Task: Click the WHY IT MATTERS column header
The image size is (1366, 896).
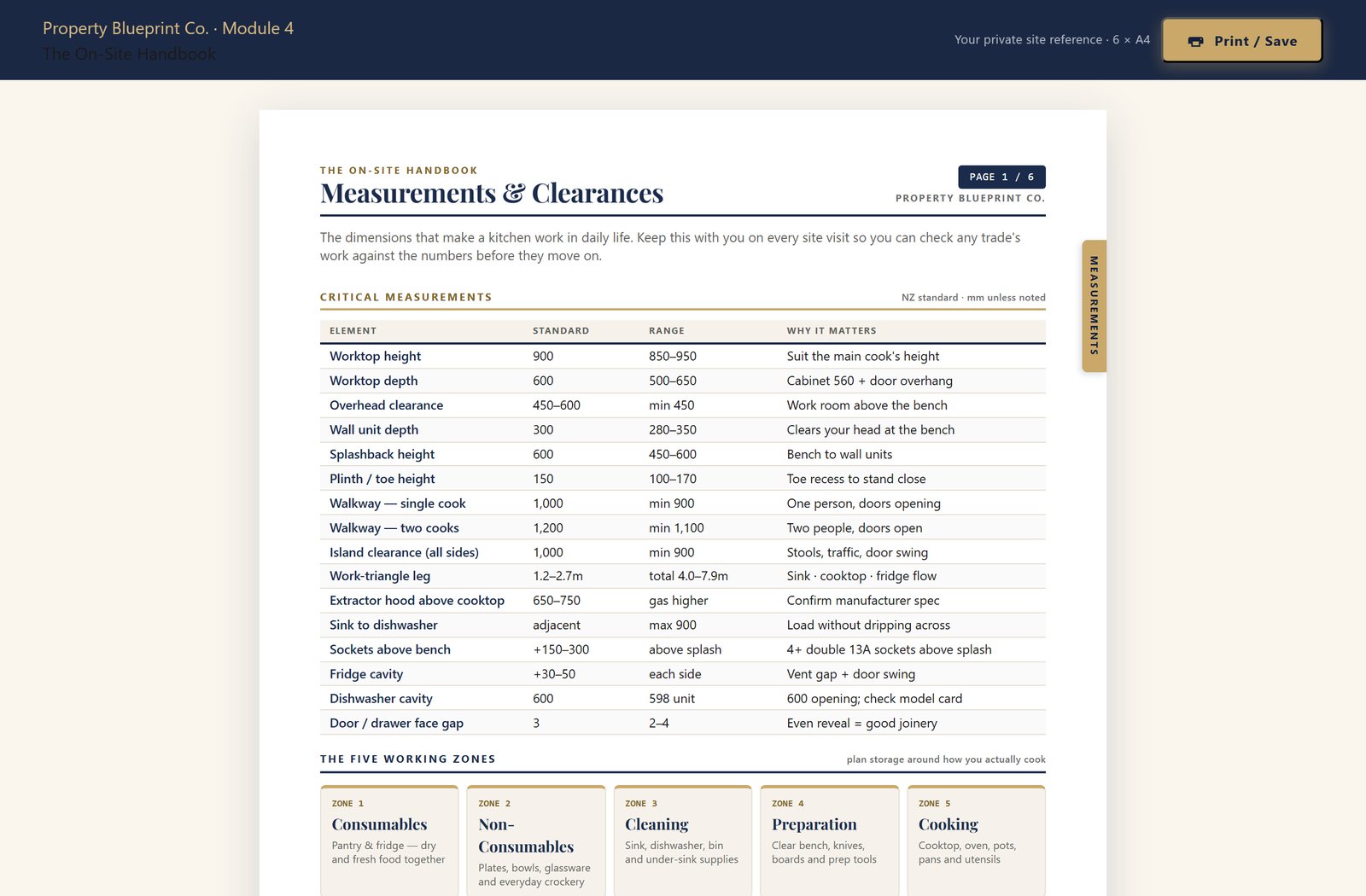Action: [x=832, y=331]
